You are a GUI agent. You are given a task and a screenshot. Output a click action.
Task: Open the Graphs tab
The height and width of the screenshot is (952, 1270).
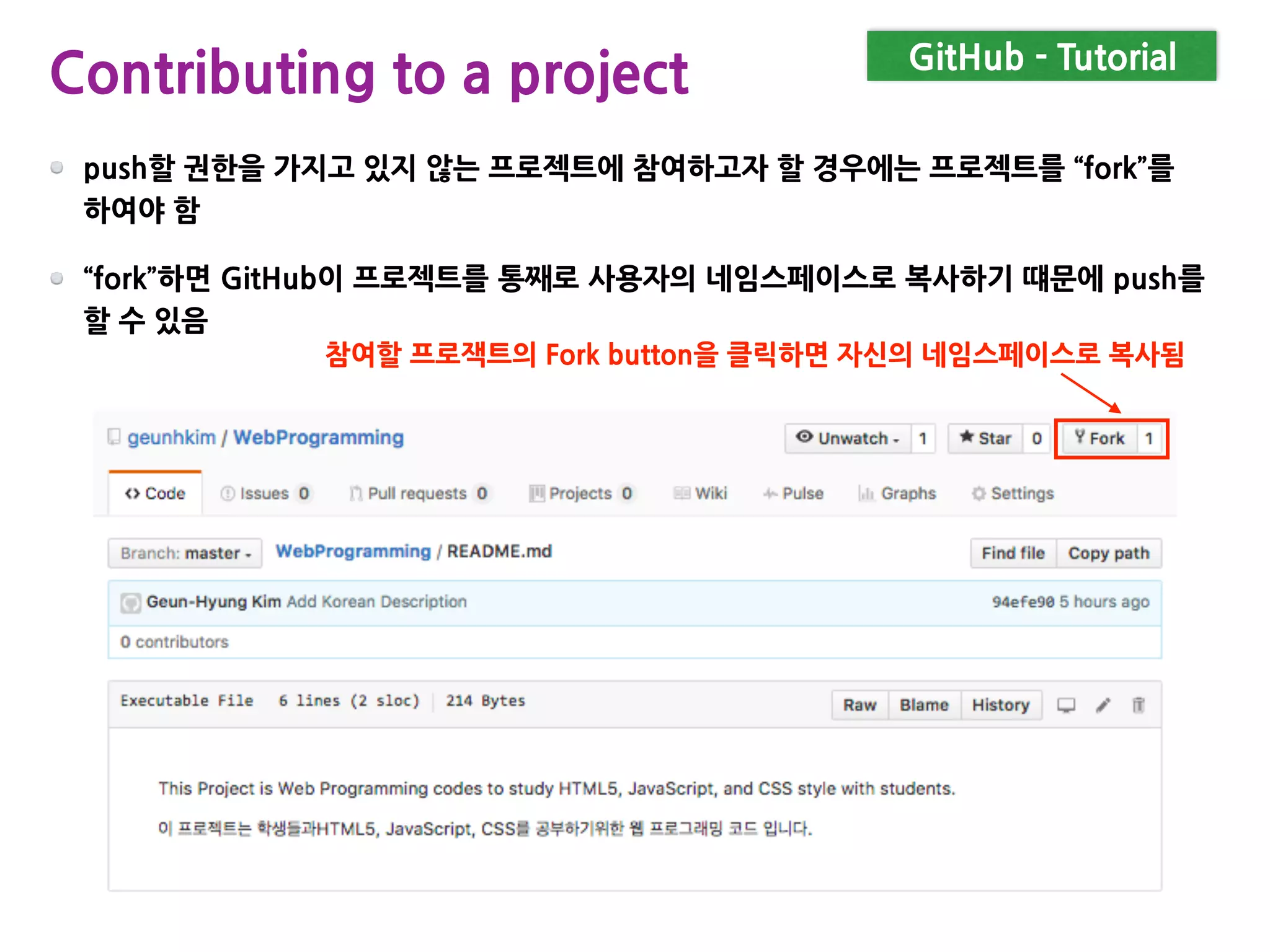(897, 493)
